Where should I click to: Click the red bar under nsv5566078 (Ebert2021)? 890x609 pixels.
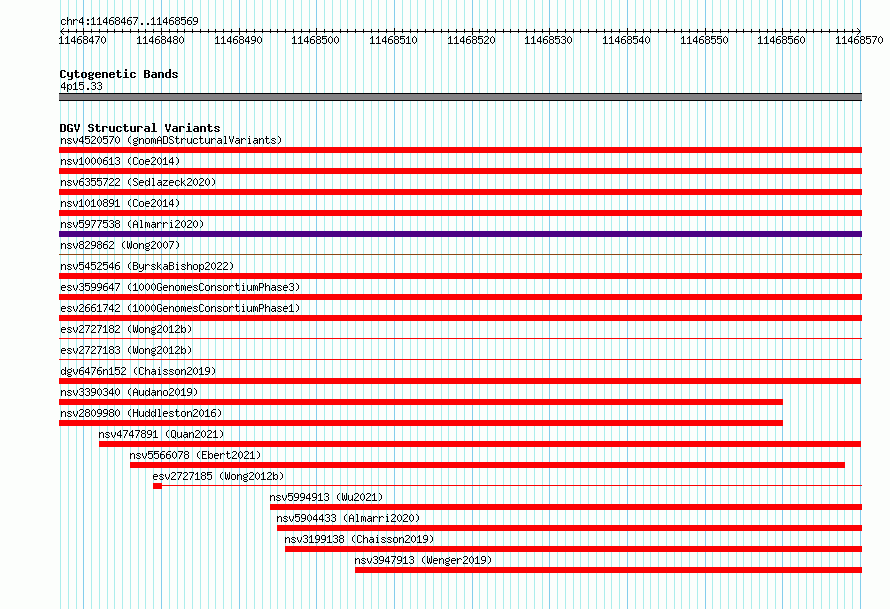click(487, 465)
